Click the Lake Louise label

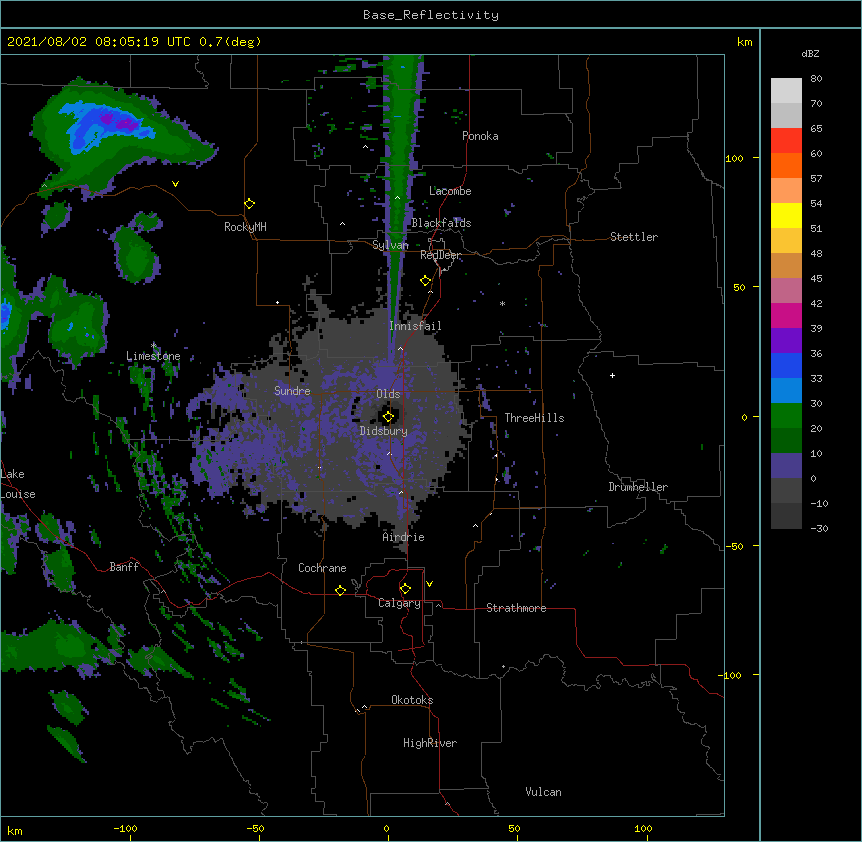click(18, 484)
